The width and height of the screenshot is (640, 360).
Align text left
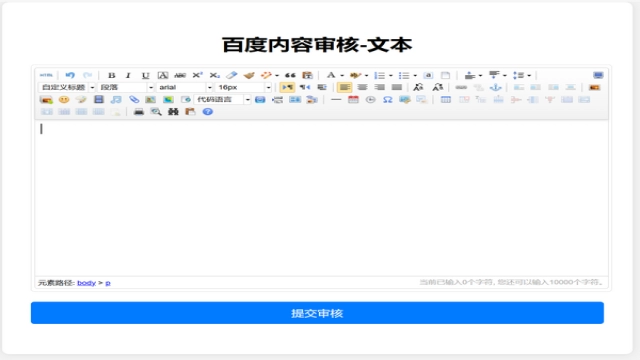point(344,87)
